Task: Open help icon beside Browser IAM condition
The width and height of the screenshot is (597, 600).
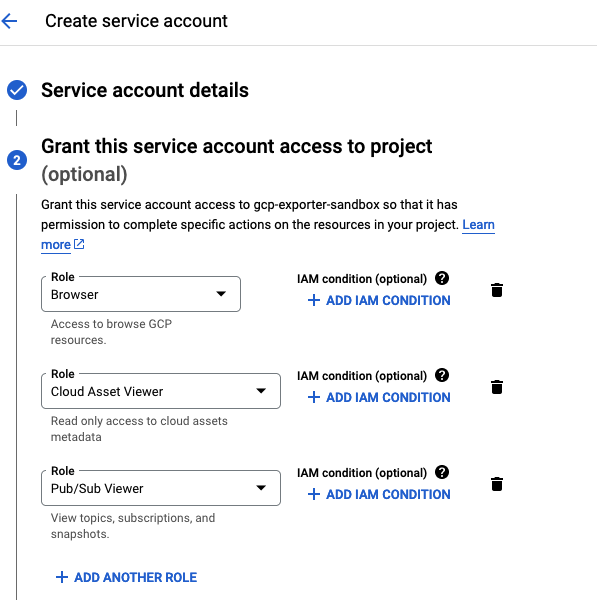Action: click(442, 278)
